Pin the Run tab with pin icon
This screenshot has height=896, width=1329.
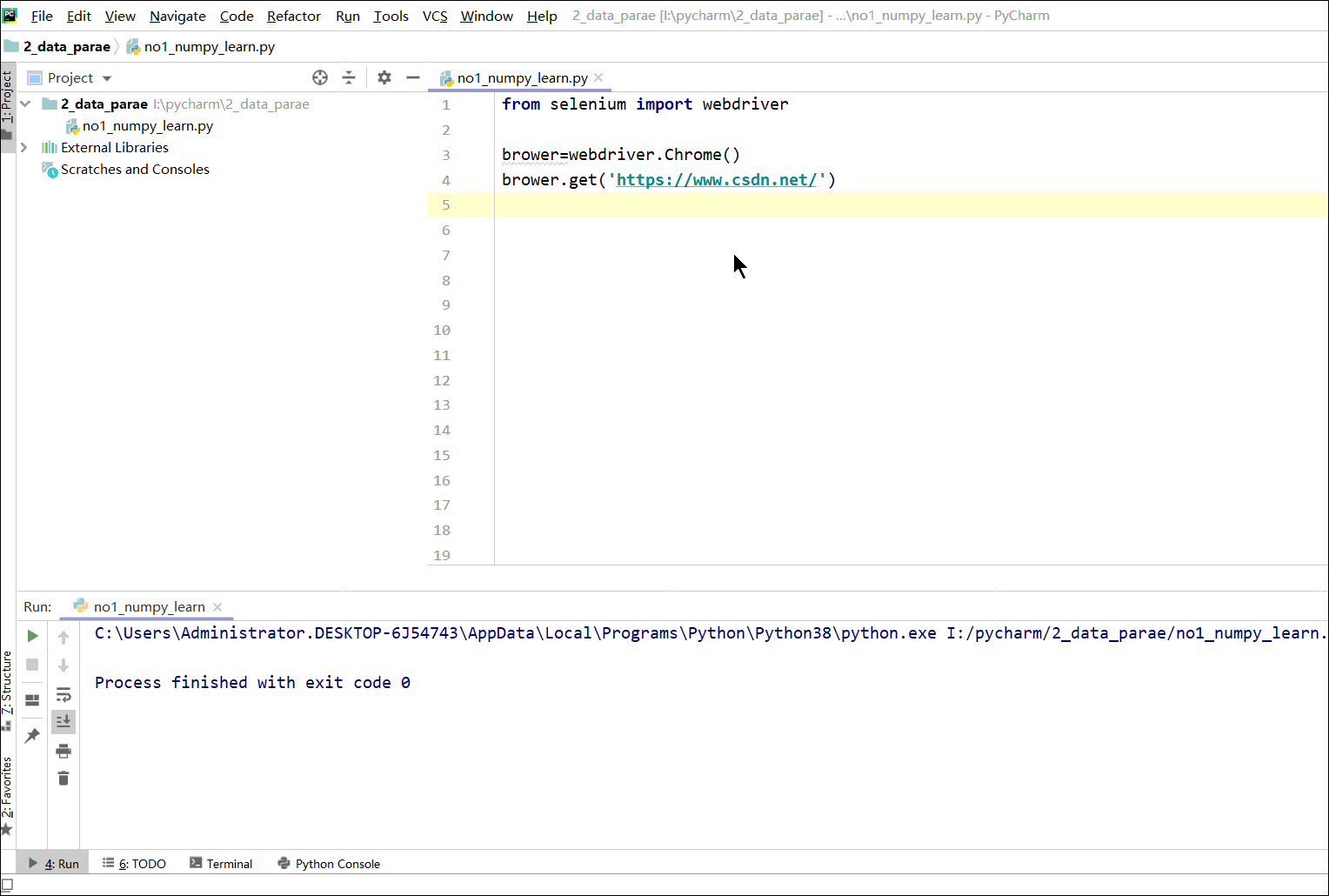click(x=32, y=736)
